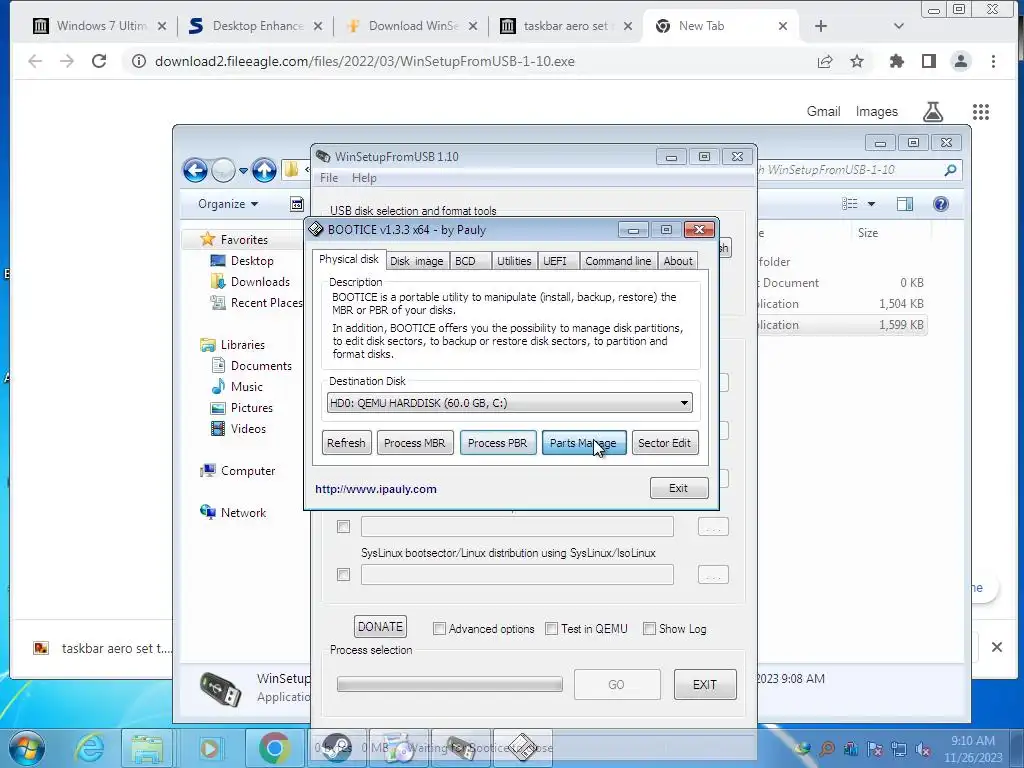Close the taskbar aero set tab
Viewport: 1024px width, 768px height.
point(628,26)
